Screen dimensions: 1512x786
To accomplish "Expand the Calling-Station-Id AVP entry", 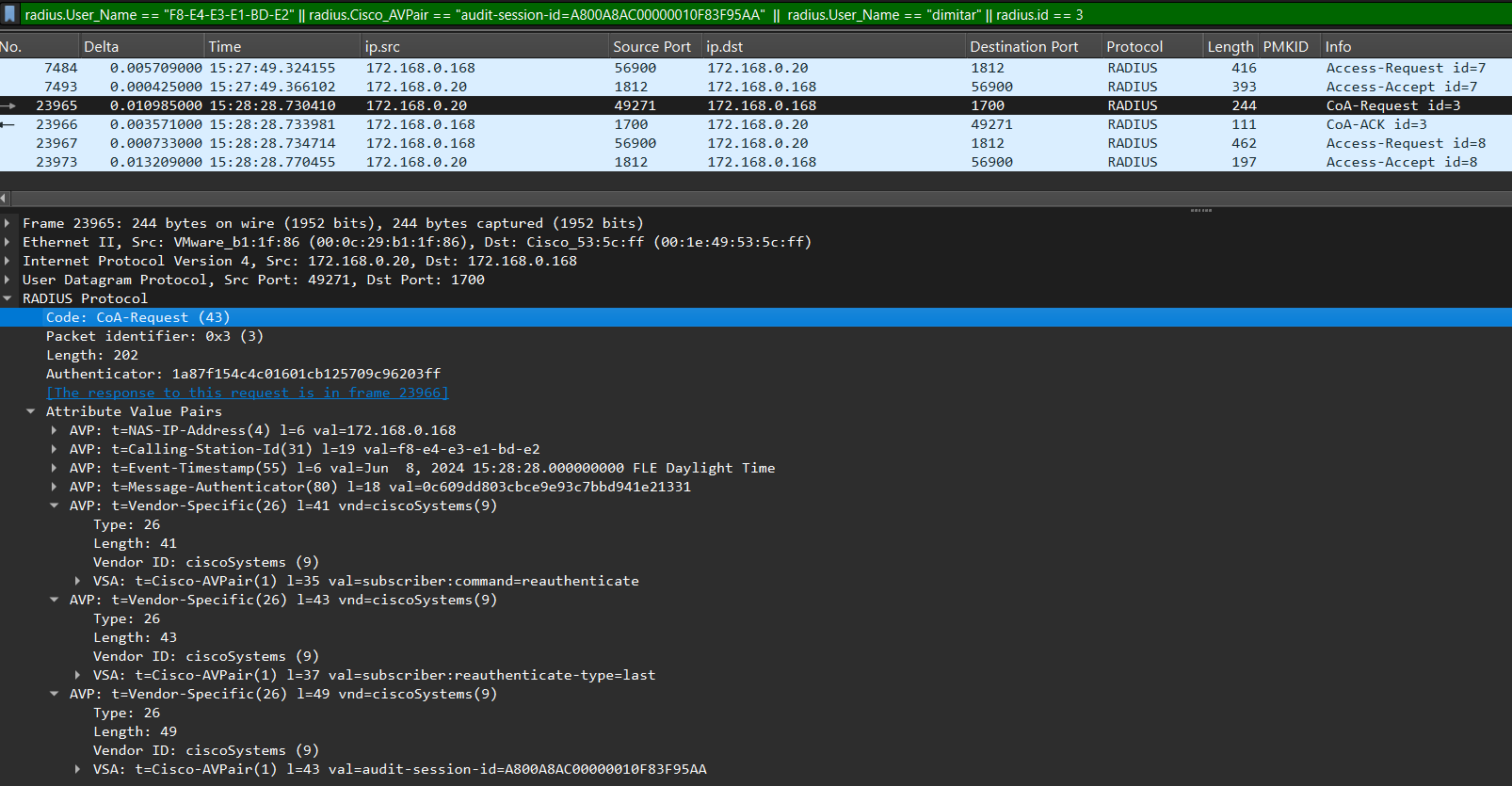I will (55, 449).
